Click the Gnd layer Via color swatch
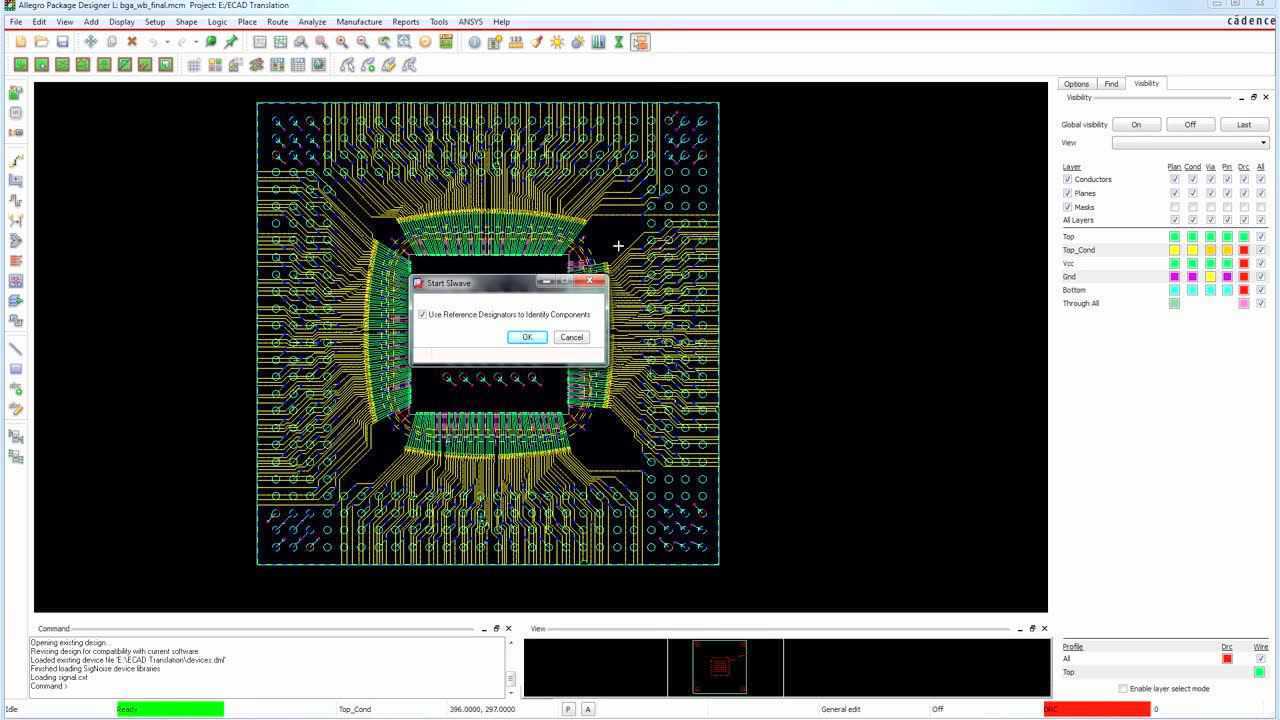This screenshot has height=720, width=1280. tap(1209, 276)
